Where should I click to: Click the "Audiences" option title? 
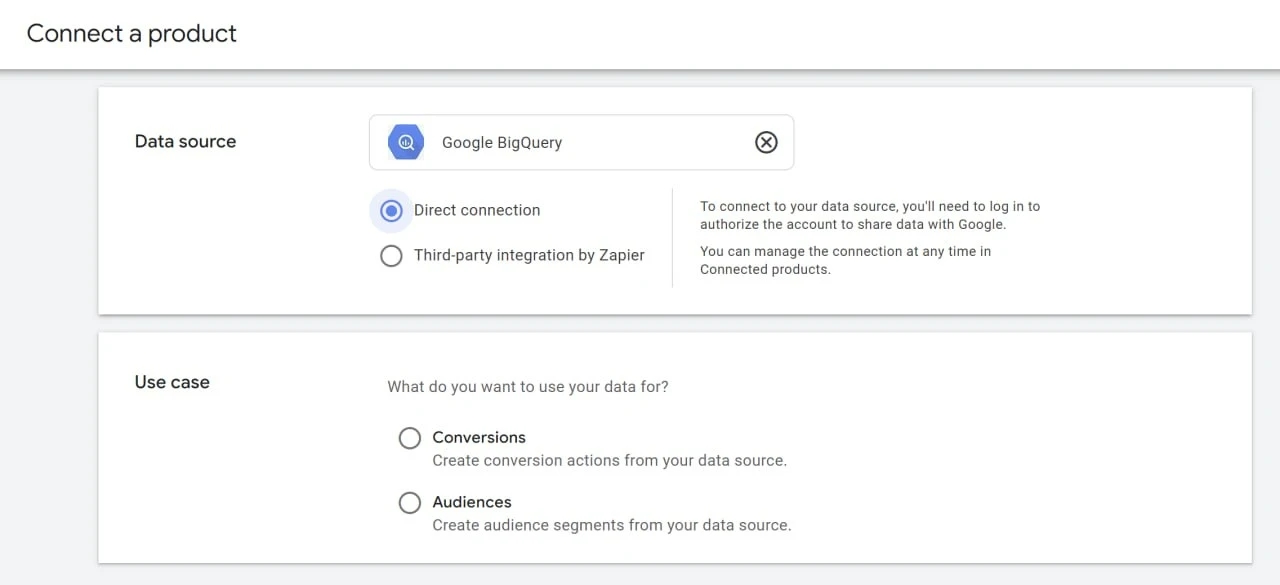472,502
